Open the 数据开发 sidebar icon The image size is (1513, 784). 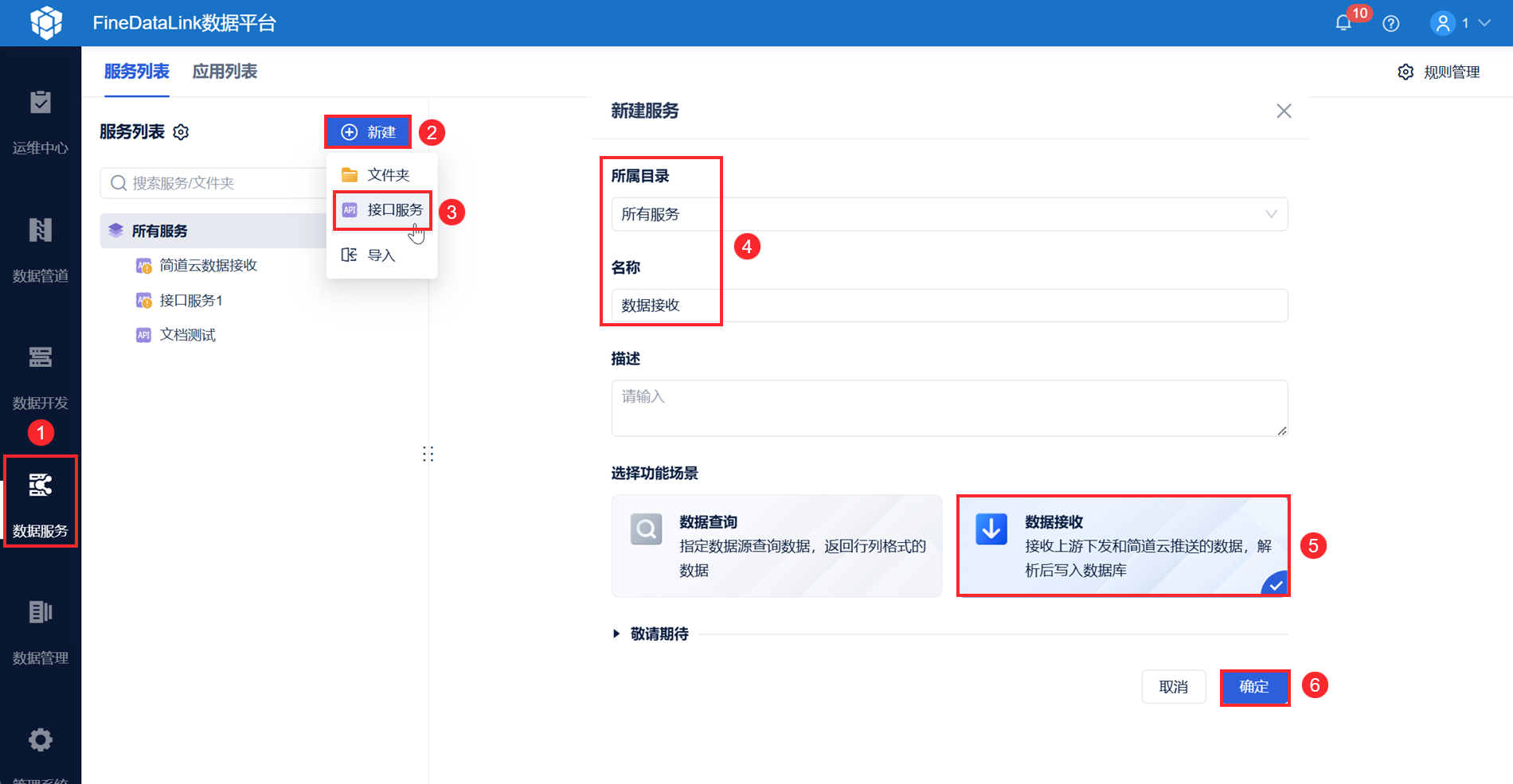coord(41,357)
